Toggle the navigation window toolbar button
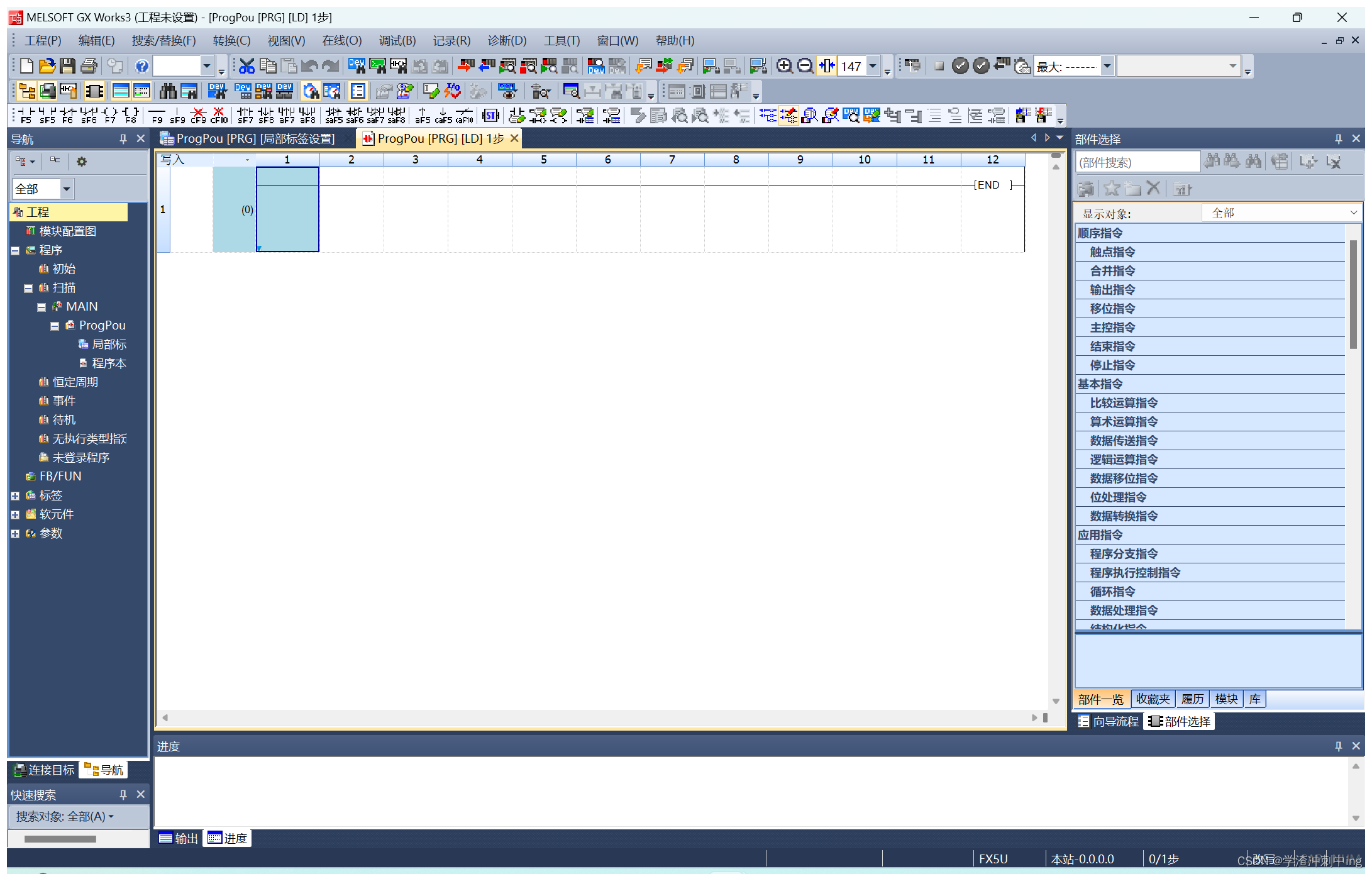This screenshot has height=874, width=1372. [27, 92]
